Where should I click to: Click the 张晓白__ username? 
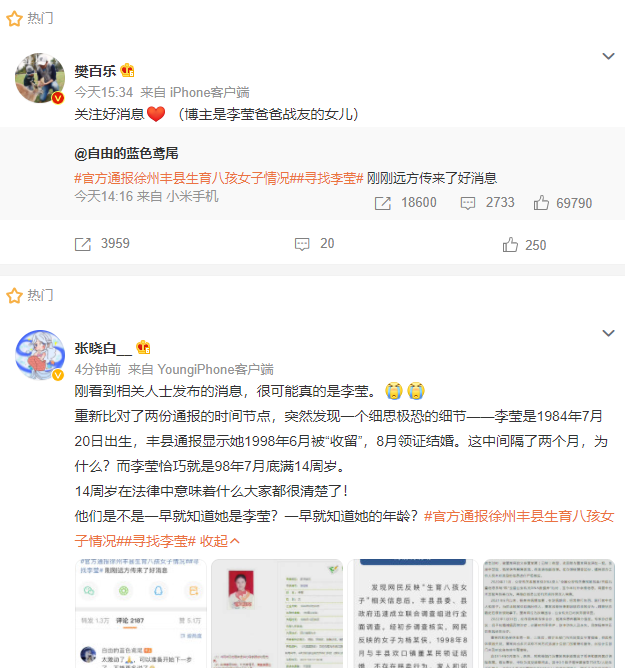click(x=103, y=348)
